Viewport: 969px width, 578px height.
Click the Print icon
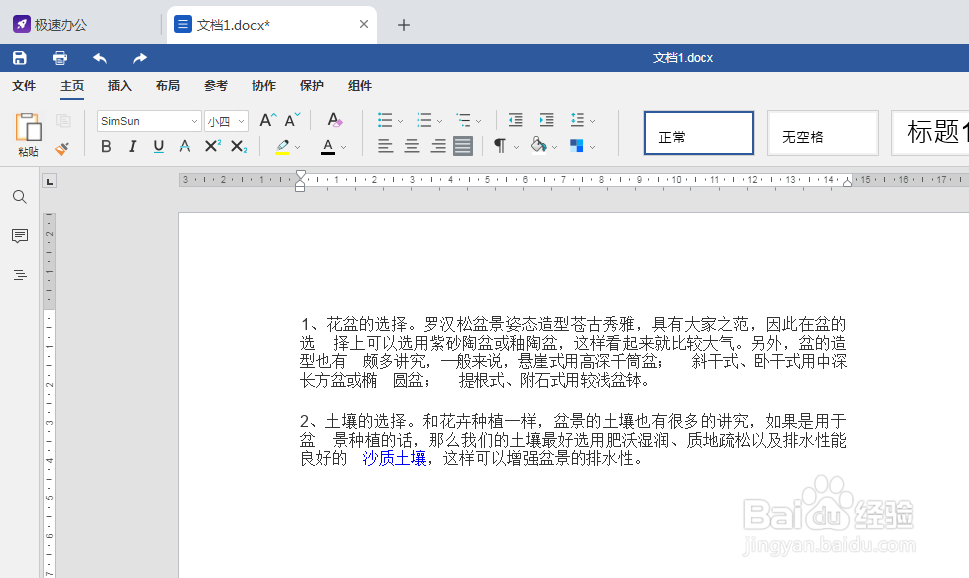[x=59, y=57]
